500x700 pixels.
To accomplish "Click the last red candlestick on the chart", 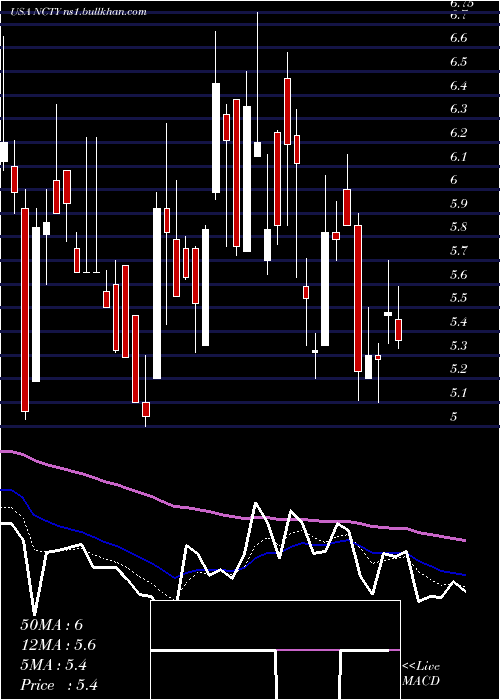I will pyautogui.click(x=399, y=330).
